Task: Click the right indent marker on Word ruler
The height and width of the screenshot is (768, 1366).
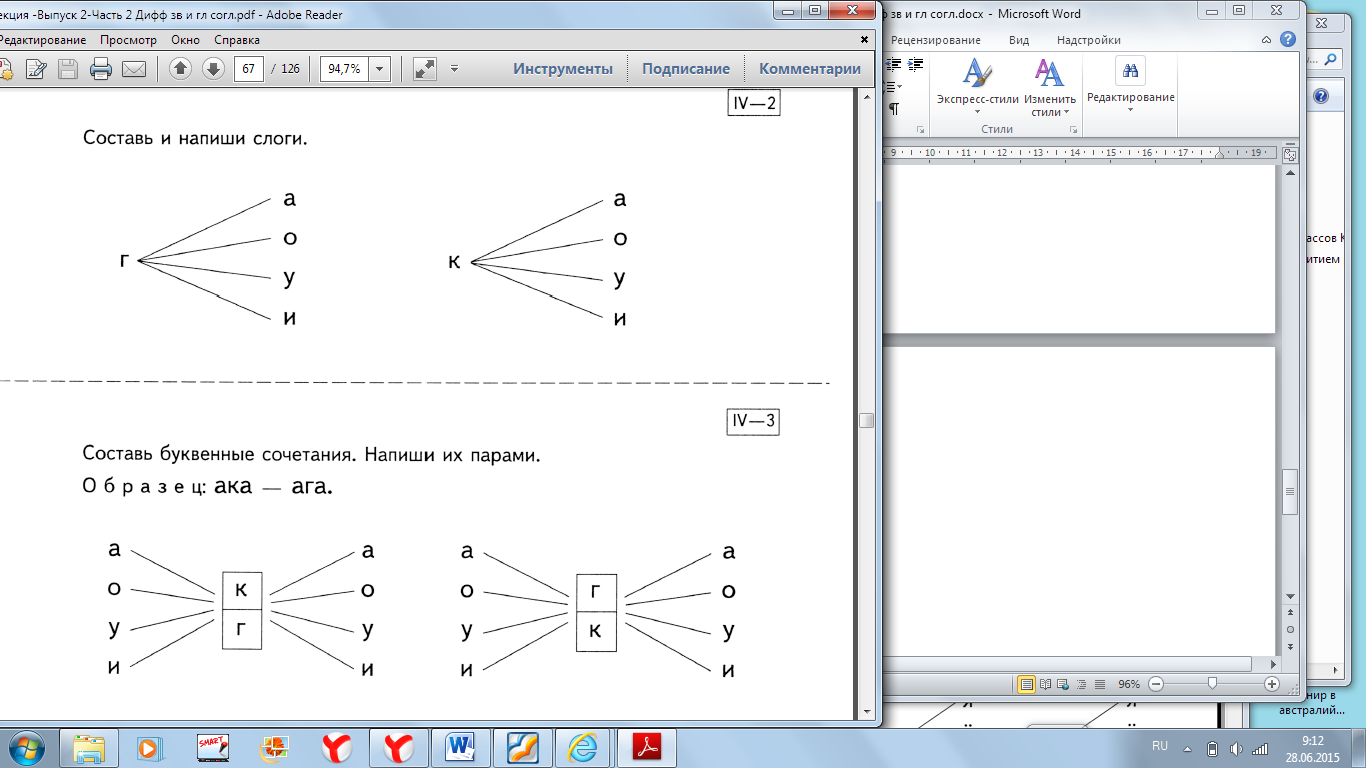Action: pyautogui.click(x=1219, y=156)
